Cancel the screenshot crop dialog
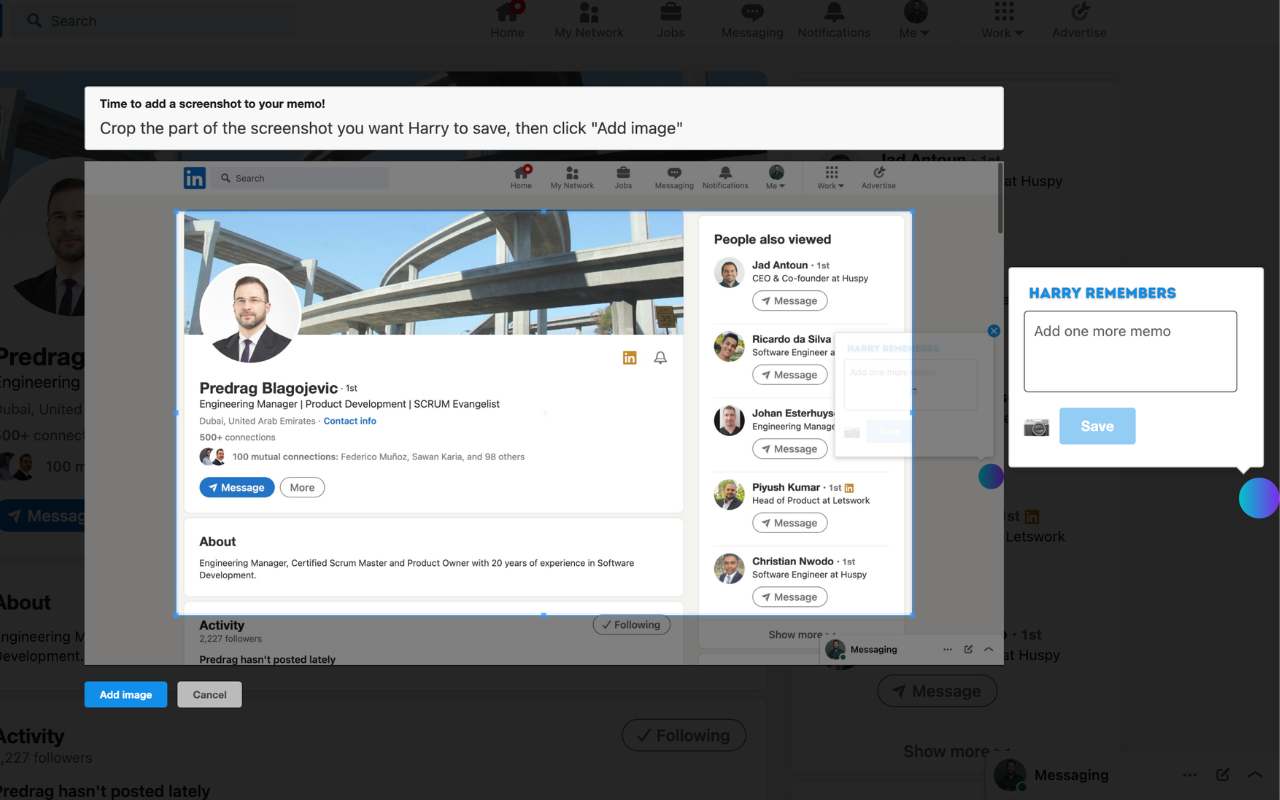The width and height of the screenshot is (1280, 800). click(210, 695)
